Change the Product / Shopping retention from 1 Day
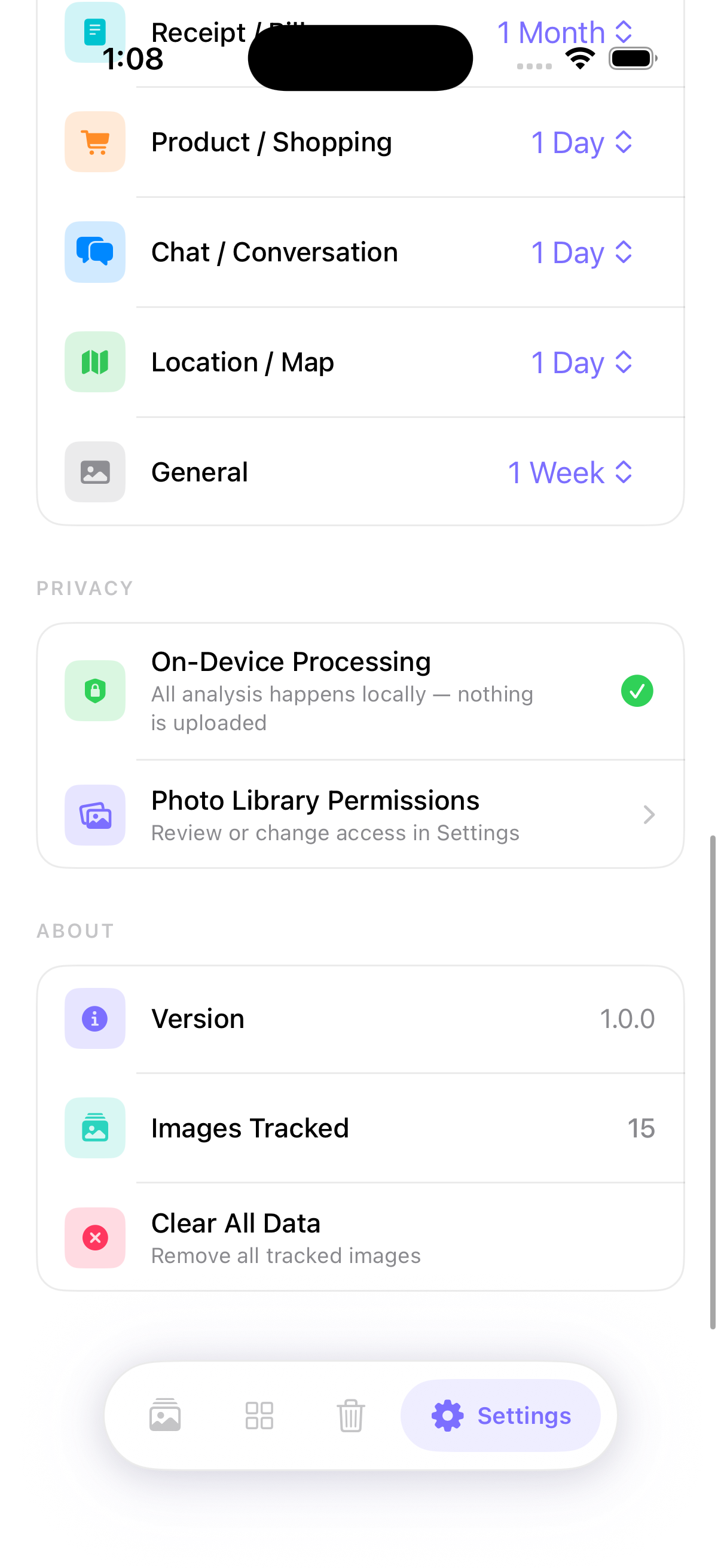The height and width of the screenshot is (1568, 721). click(581, 142)
